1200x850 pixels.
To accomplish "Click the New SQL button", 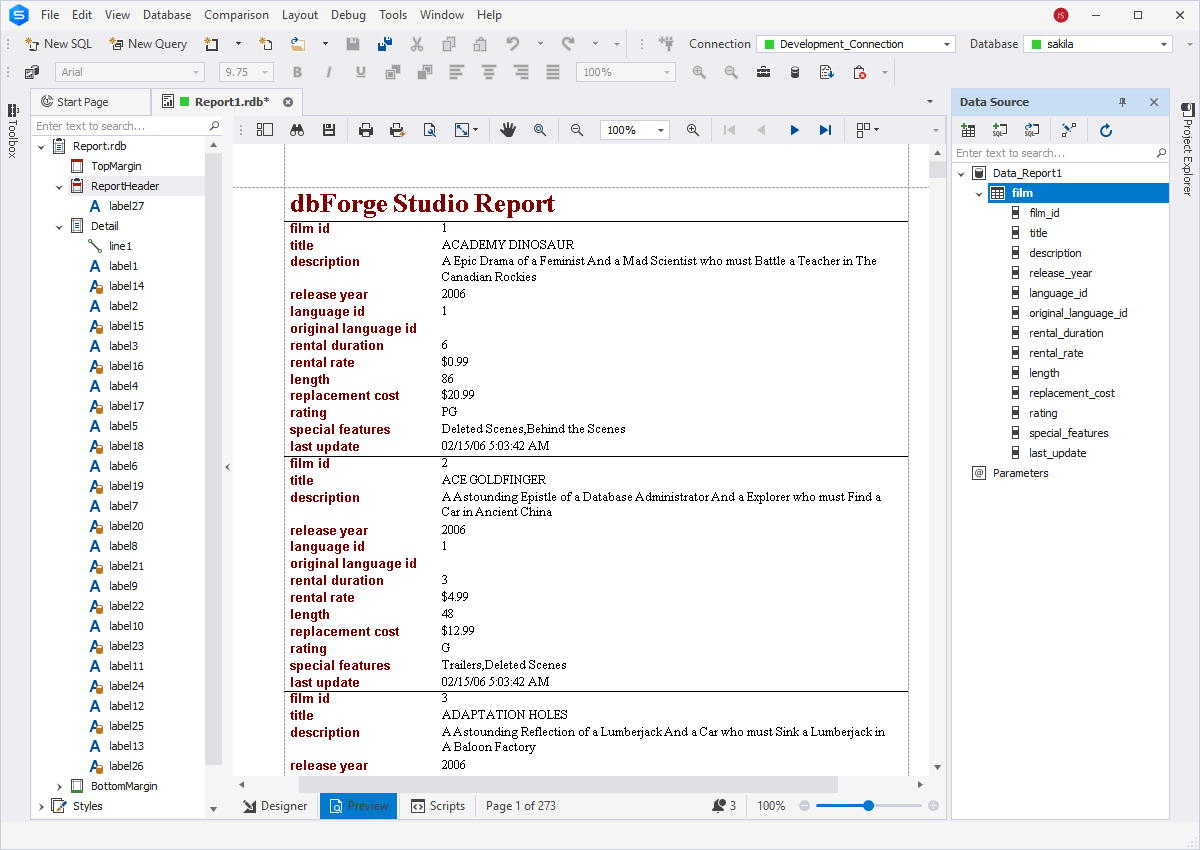I will click(x=58, y=44).
